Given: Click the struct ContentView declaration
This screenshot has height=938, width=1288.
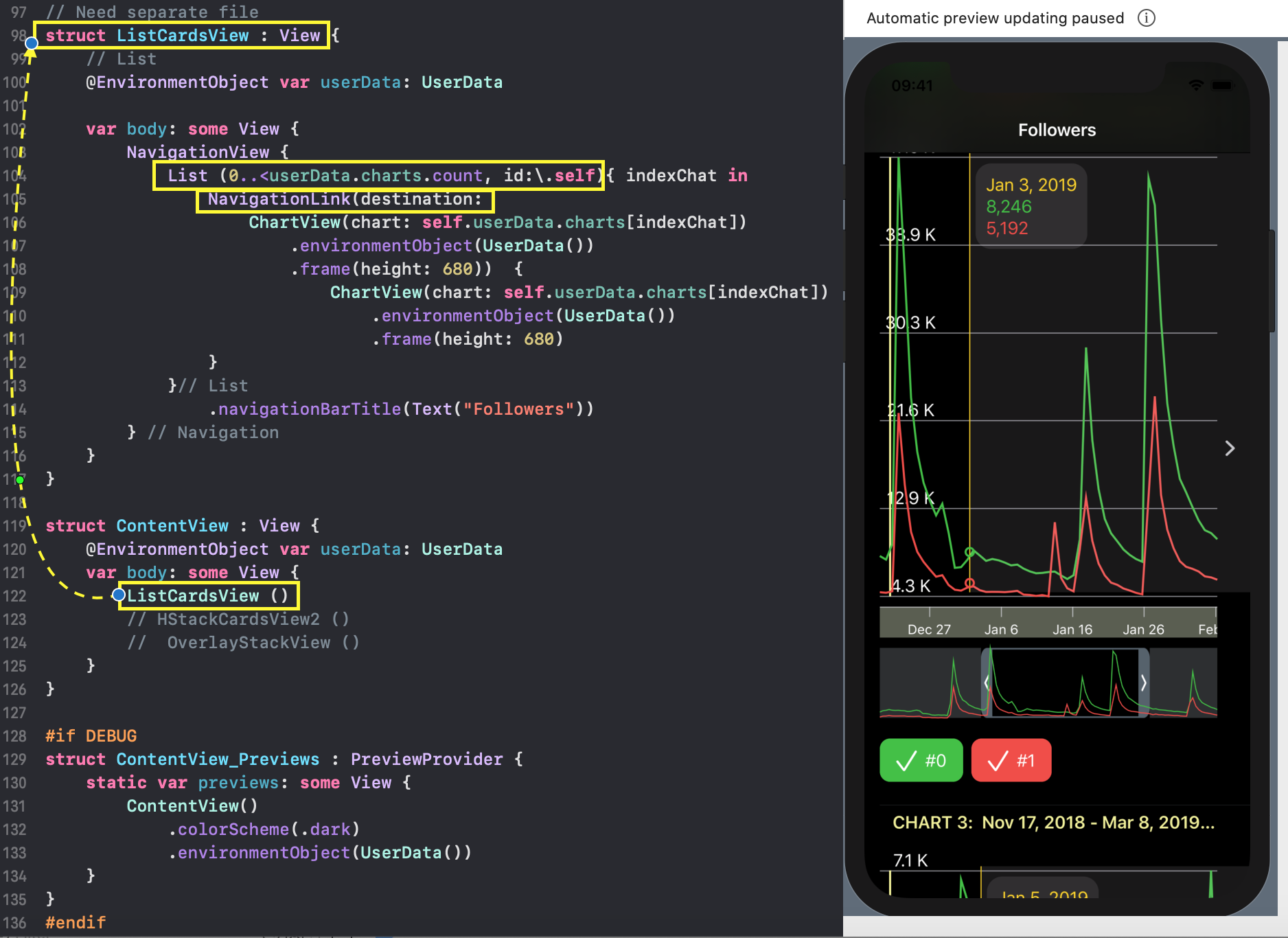Looking at the screenshot, I should (x=183, y=526).
